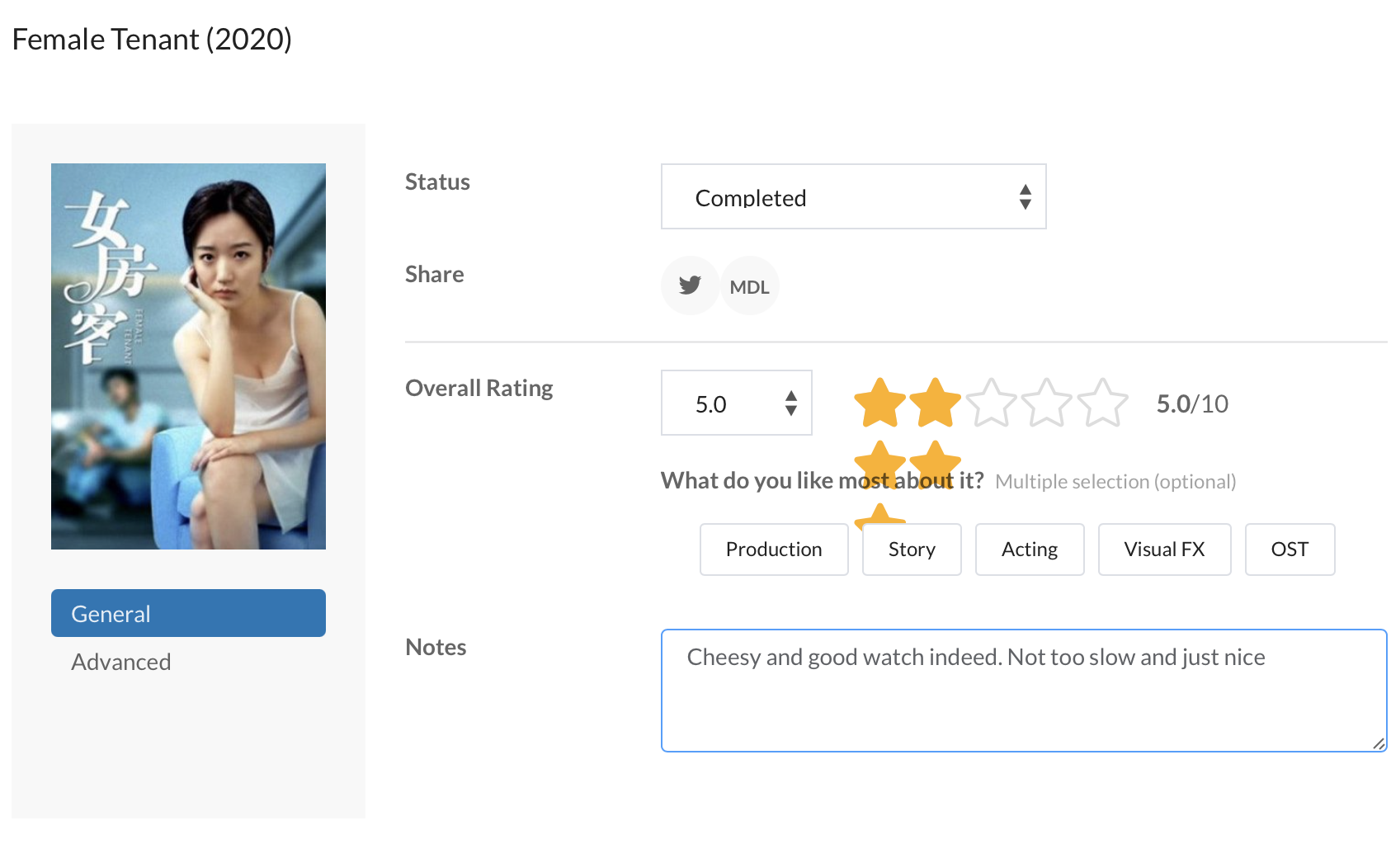Click the Female Tenant poster thumbnail

click(x=188, y=356)
